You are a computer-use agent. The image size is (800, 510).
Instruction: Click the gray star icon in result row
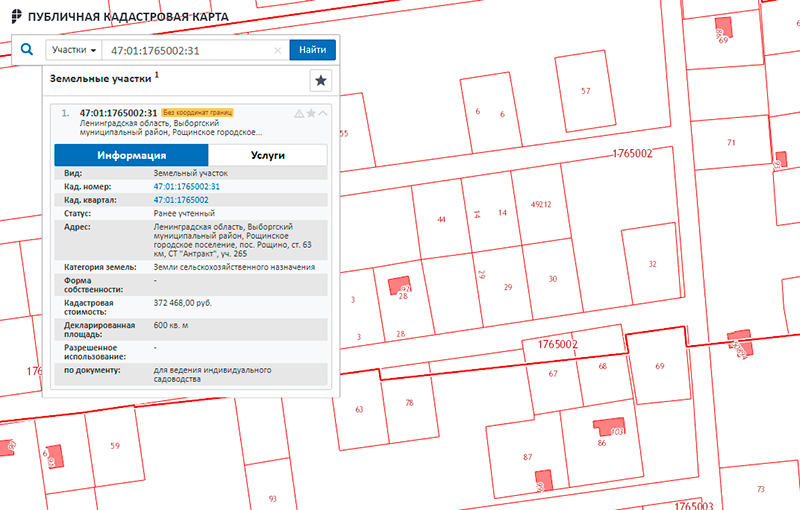[311, 113]
